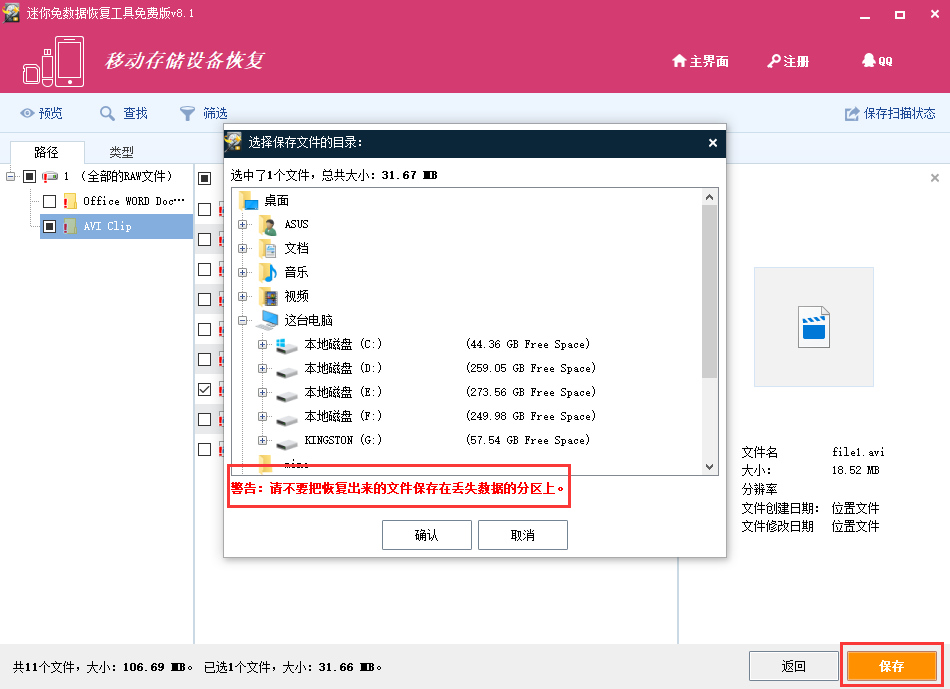Click 保存扫描状态 export icon
The height and width of the screenshot is (689, 950).
click(852, 113)
